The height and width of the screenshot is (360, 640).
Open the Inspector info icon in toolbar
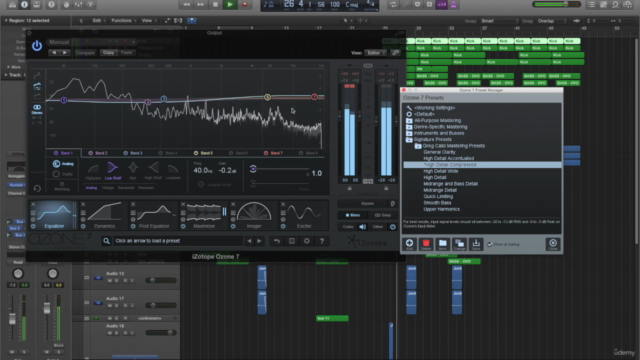(24, 4)
